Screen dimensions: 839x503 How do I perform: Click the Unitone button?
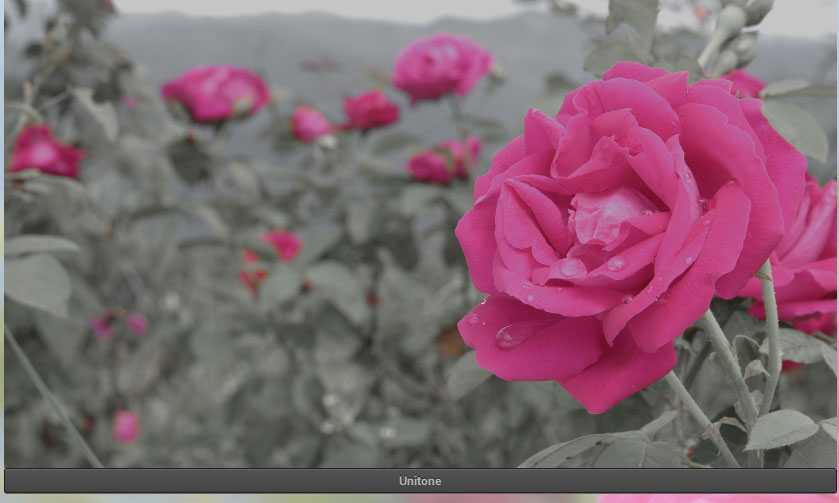click(x=419, y=481)
